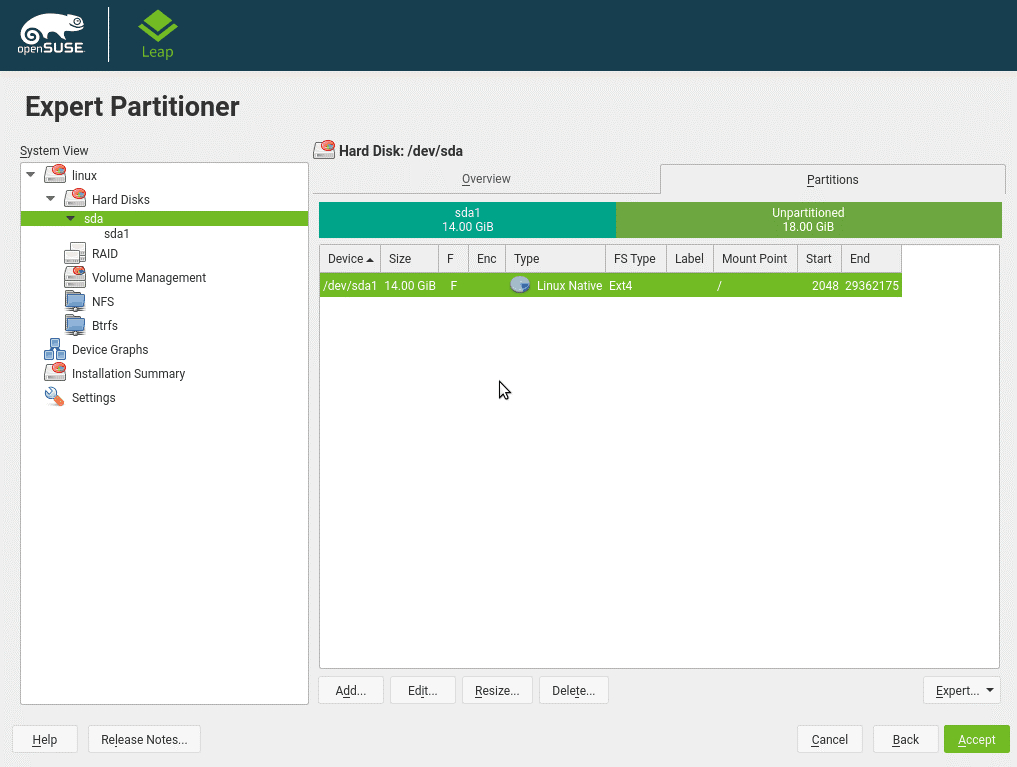
Task: Open Settings tree label
Action: (94, 397)
